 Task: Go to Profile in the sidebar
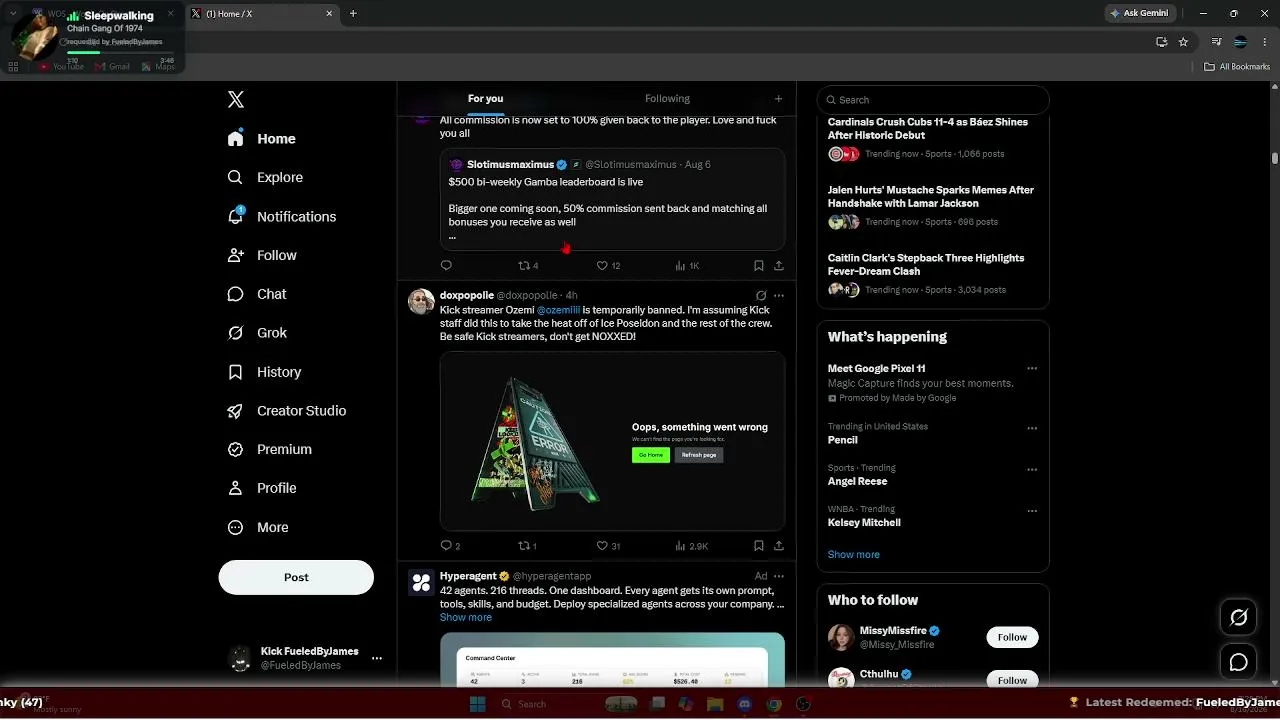(x=262, y=488)
